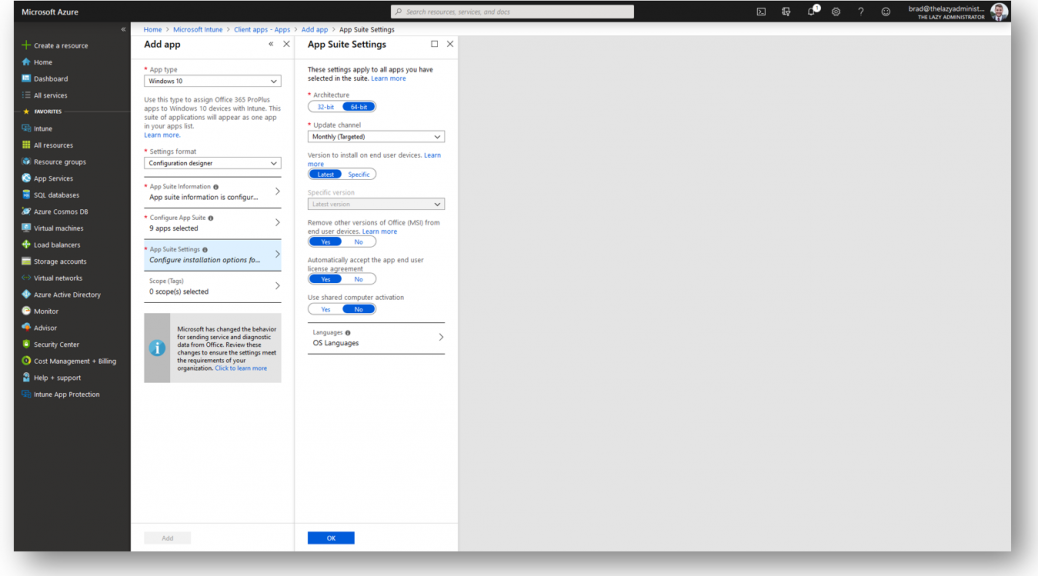
Task: Set shared computer activation to No
Action: [x=359, y=309]
